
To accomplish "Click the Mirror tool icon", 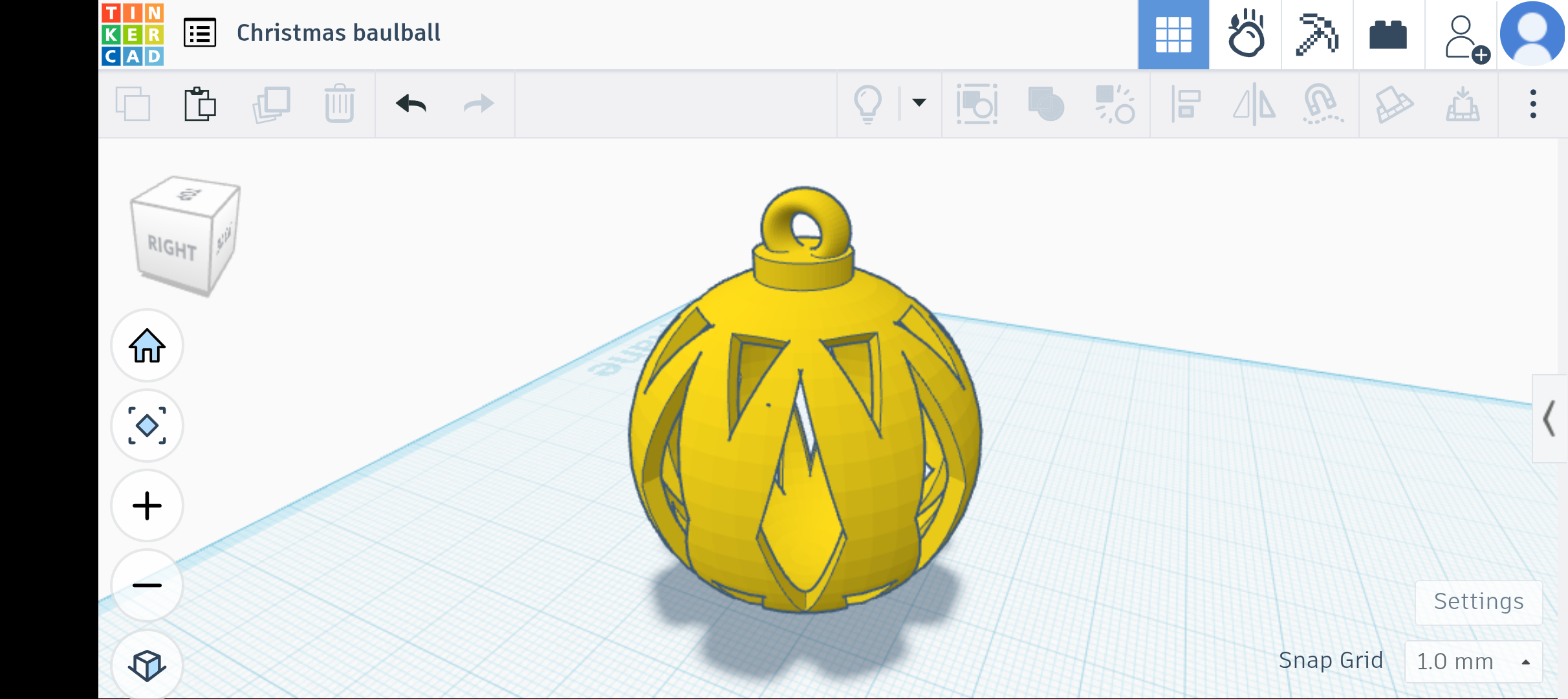I will 1254,104.
